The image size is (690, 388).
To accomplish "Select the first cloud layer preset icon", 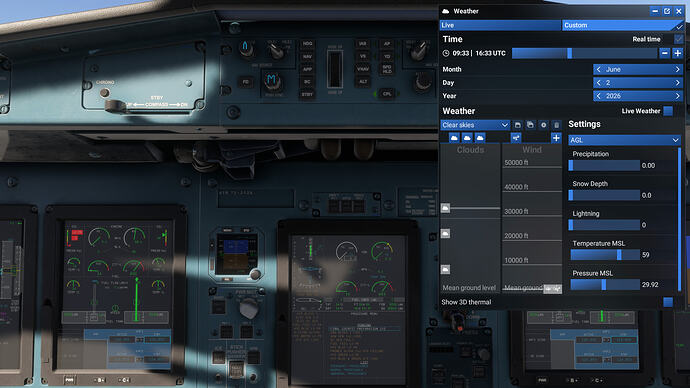I will (454, 138).
